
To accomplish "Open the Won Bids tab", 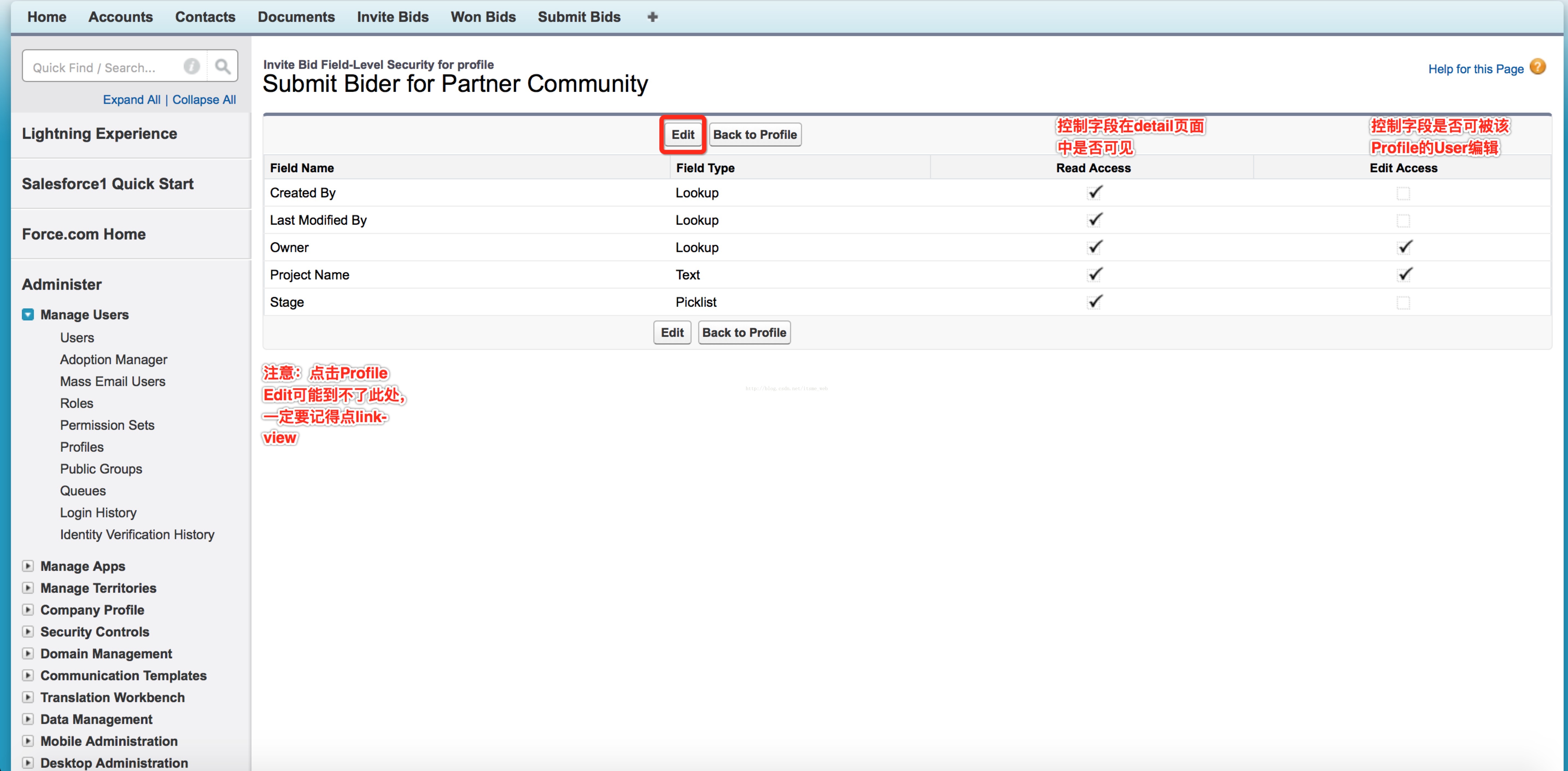I will [x=483, y=17].
